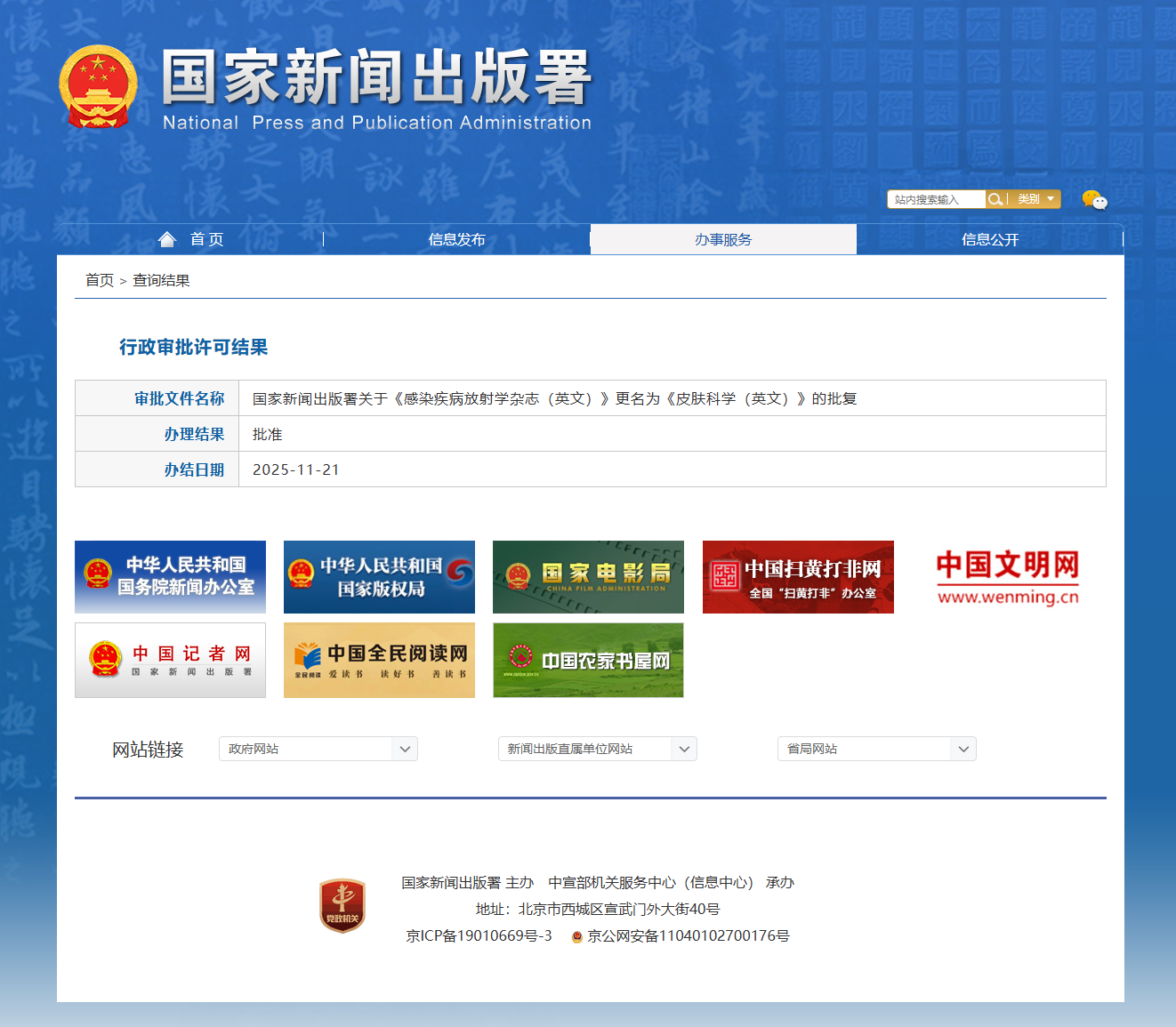This screenshot has height=1027, width=1176.
Task: Click the party and government badge icon
Action: point(342,906)
